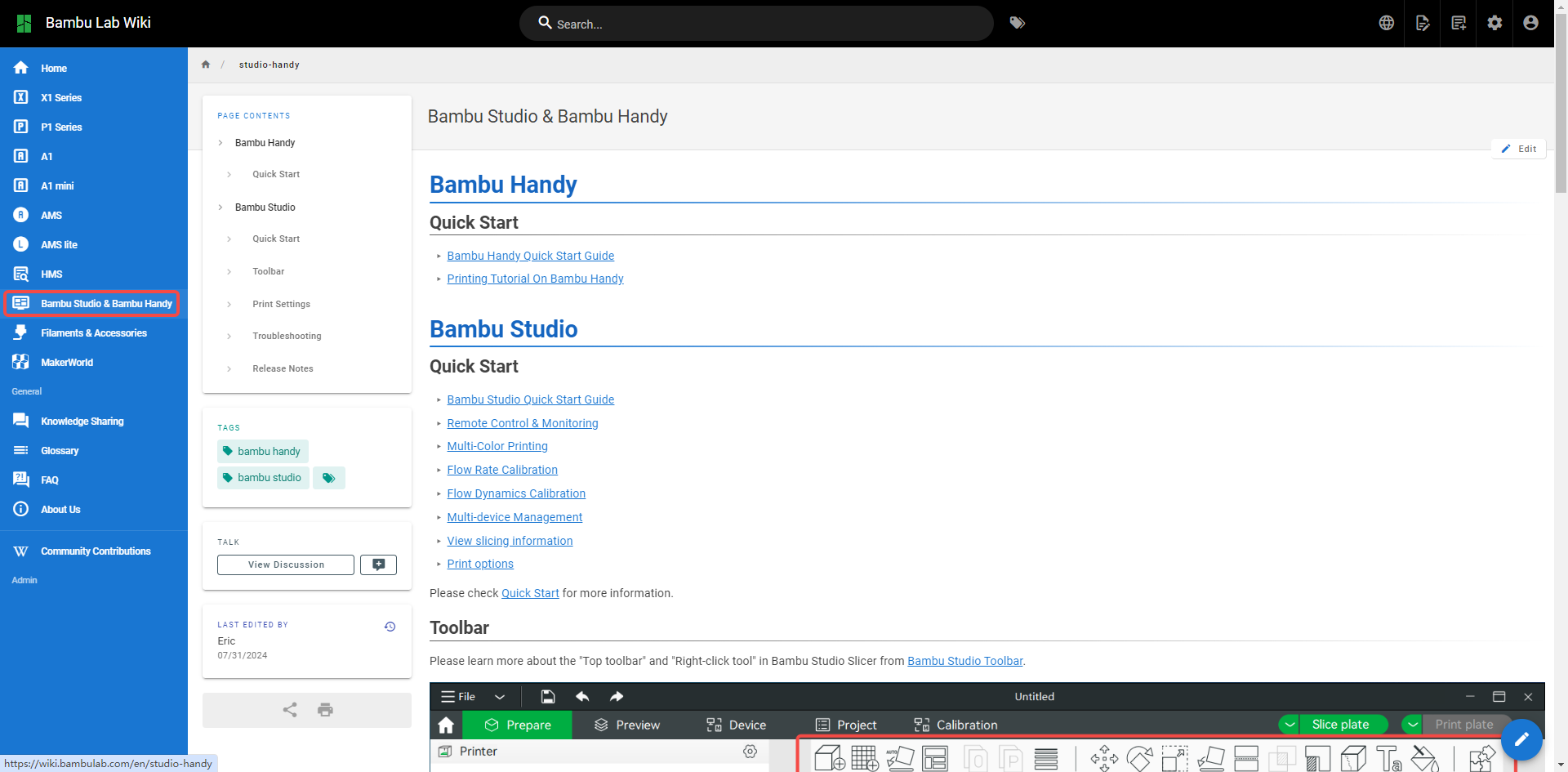Click the studio-handy breadcrumb
This screenshot has width=1568, height=772.
tap(269, 65)
